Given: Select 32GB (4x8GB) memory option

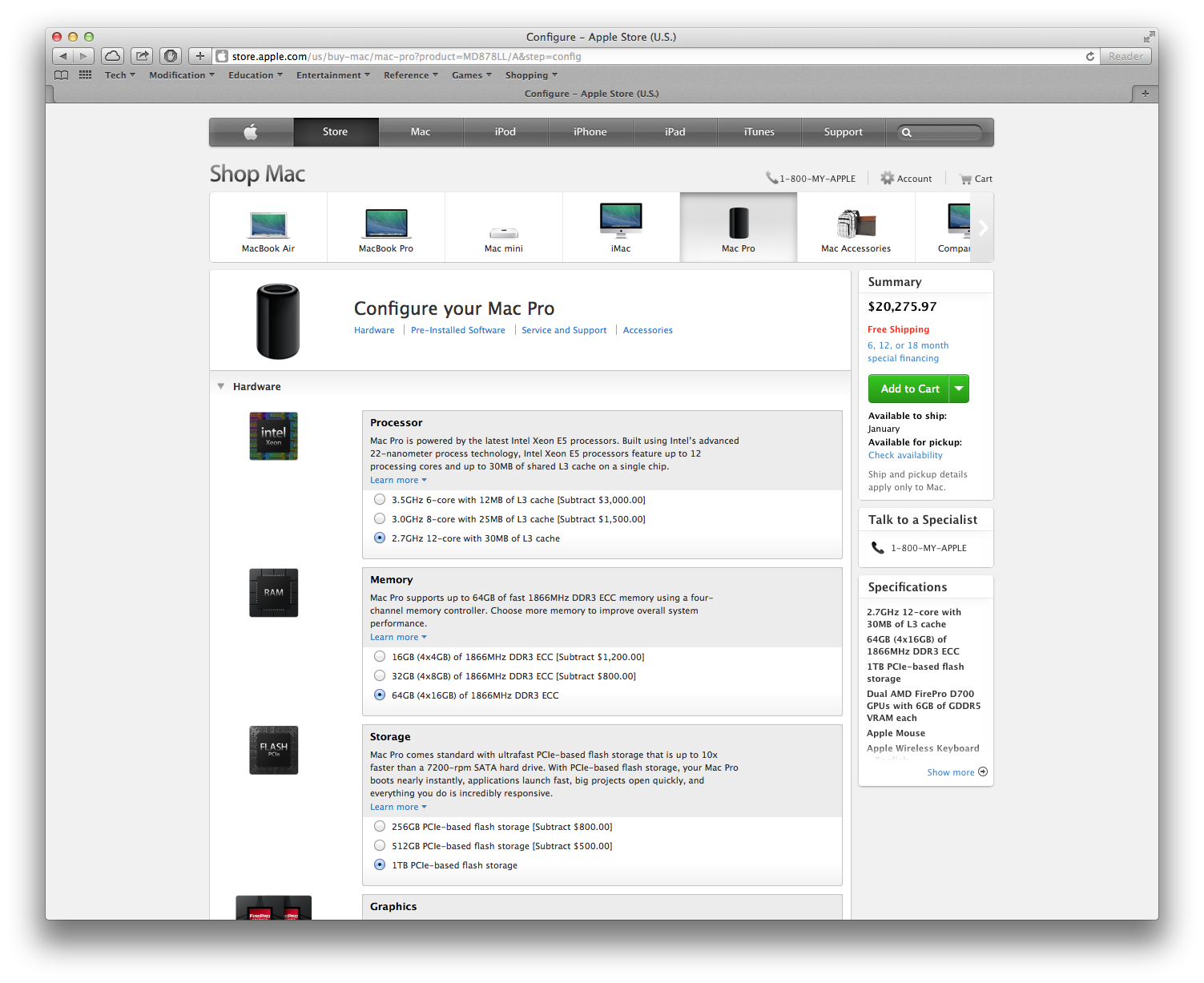Looking at the screenshot, I should 380,675.
